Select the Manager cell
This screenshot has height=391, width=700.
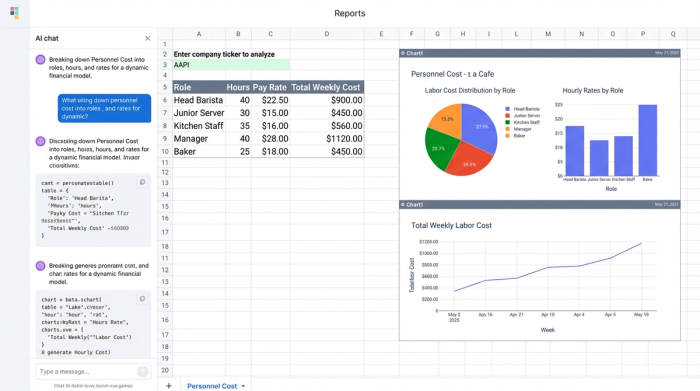click(199, 139)
